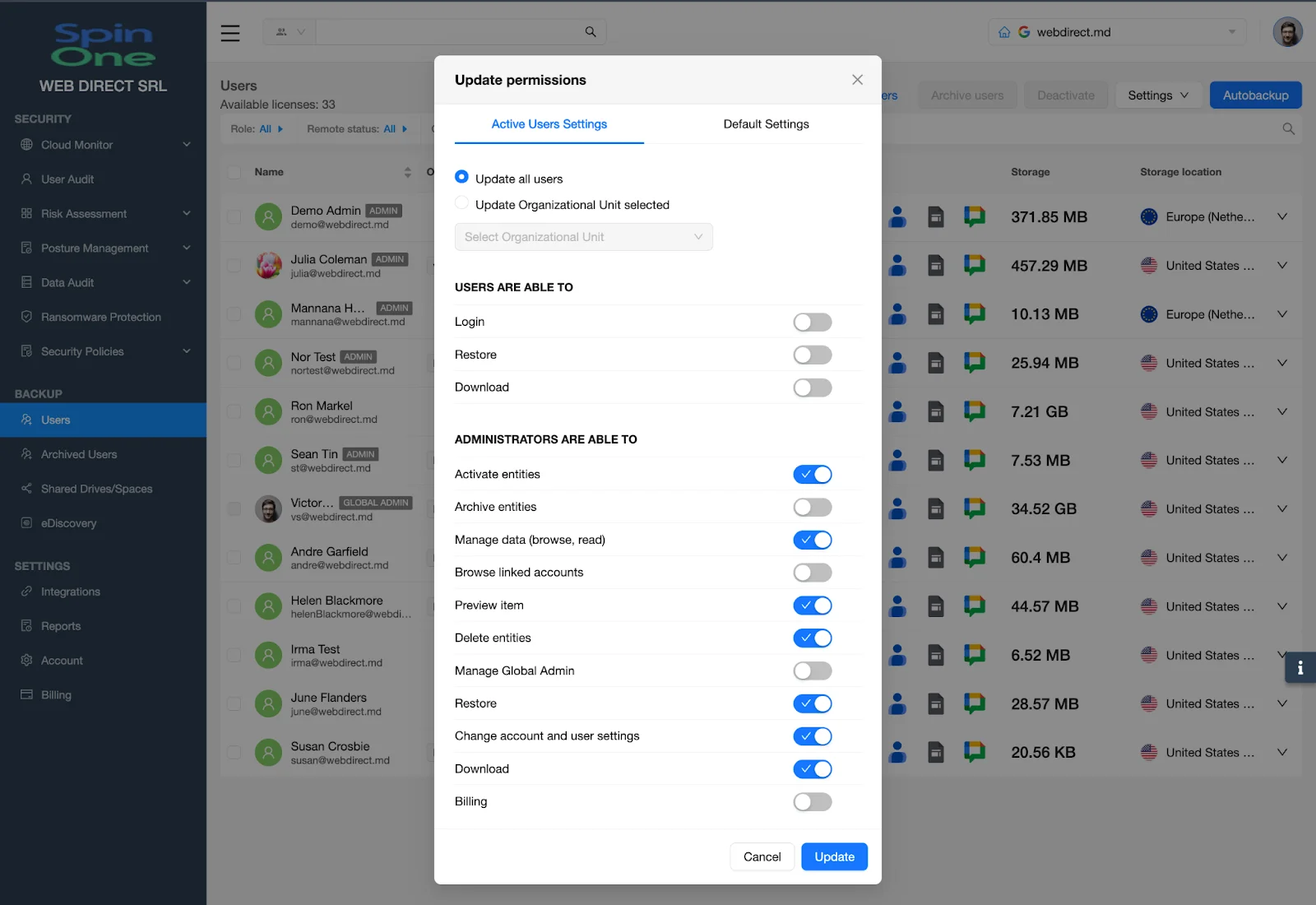The width and height of the screenshot is (1316, 905).
Task: Open eDiscovery from the sidebar
Action: point(68,522)
